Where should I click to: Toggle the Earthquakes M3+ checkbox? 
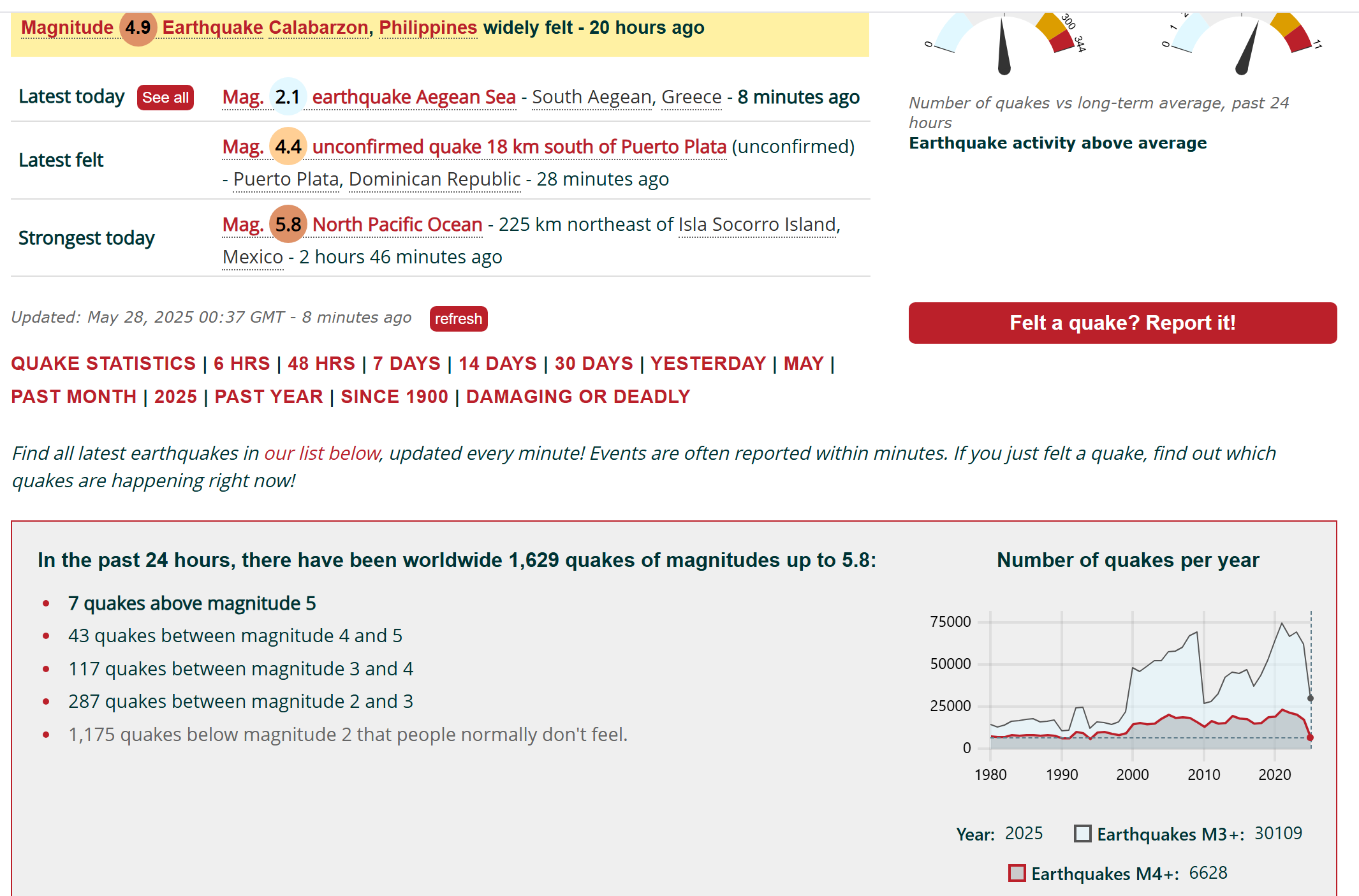coord(1082,834)
